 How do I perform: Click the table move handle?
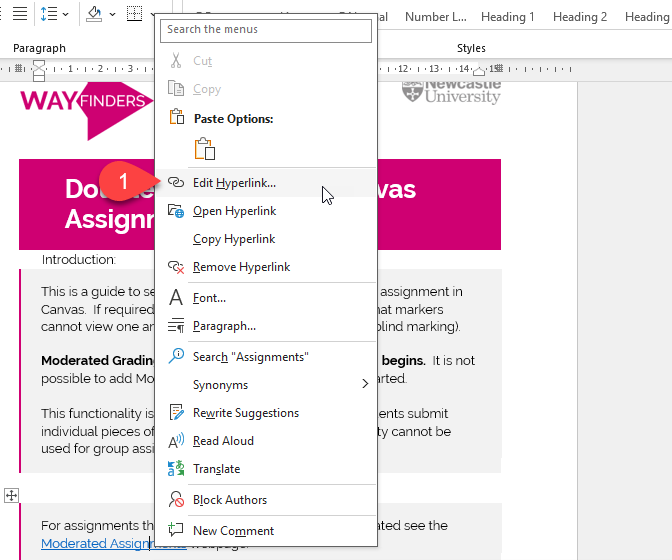click(11, 495)
